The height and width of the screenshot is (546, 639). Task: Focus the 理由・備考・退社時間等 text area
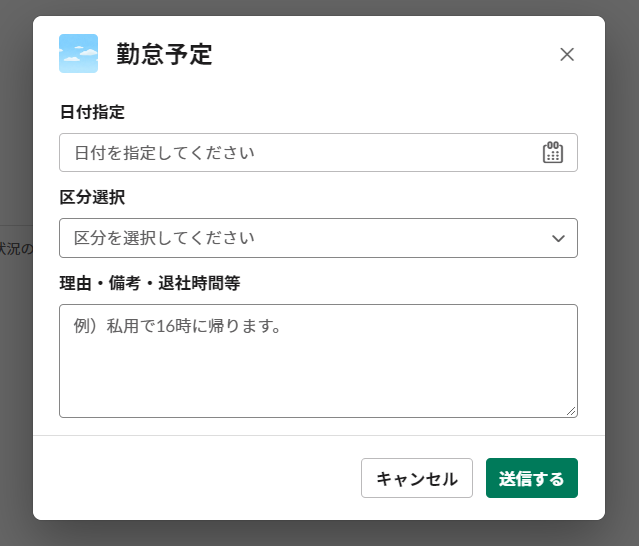pyautogui.click(x=318, y=361)
